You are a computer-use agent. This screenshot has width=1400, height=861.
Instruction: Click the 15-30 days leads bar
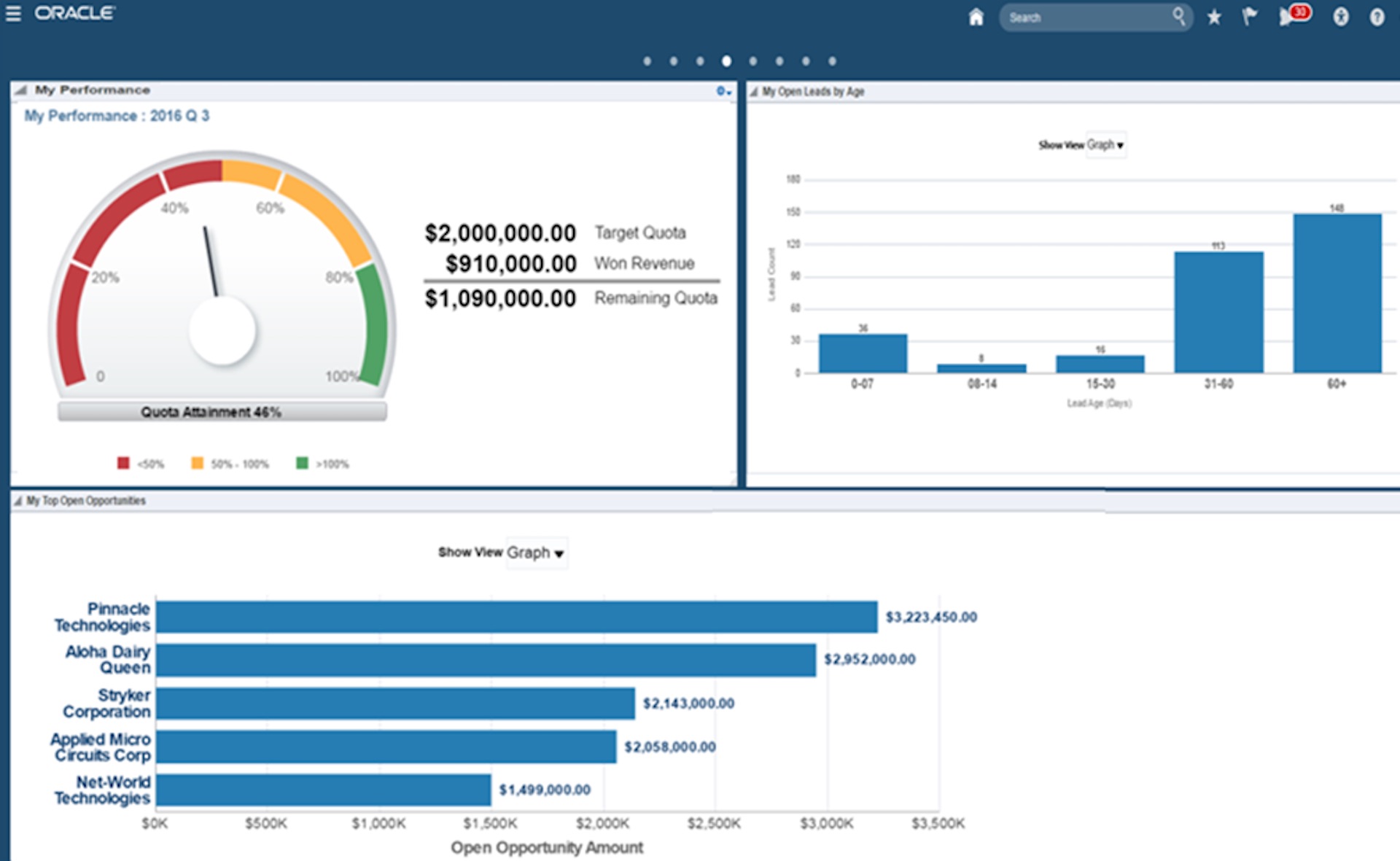point(1100,364)
